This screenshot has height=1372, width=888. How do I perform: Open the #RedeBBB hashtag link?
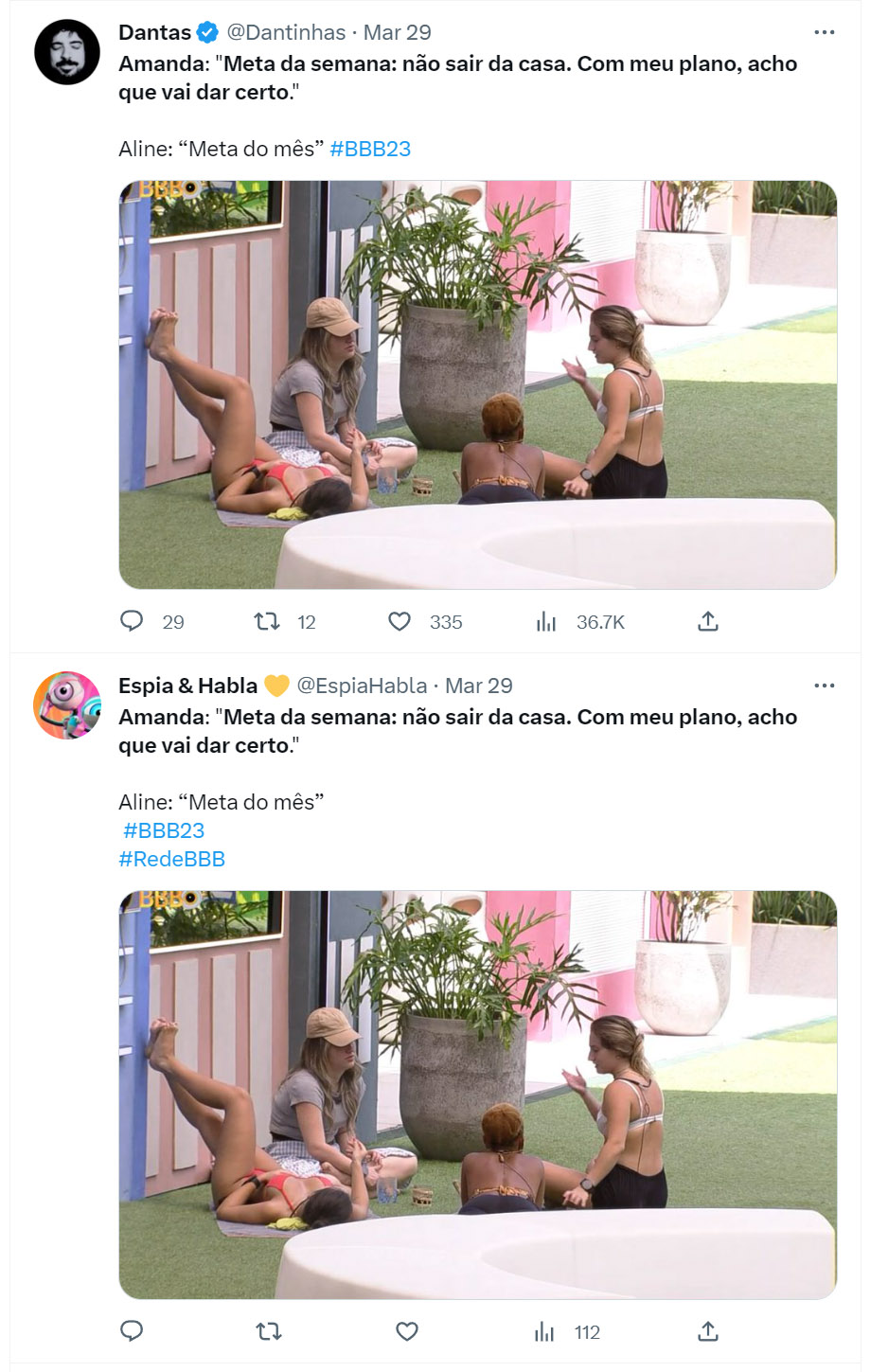pyautogui.click(x=172, y=859)
